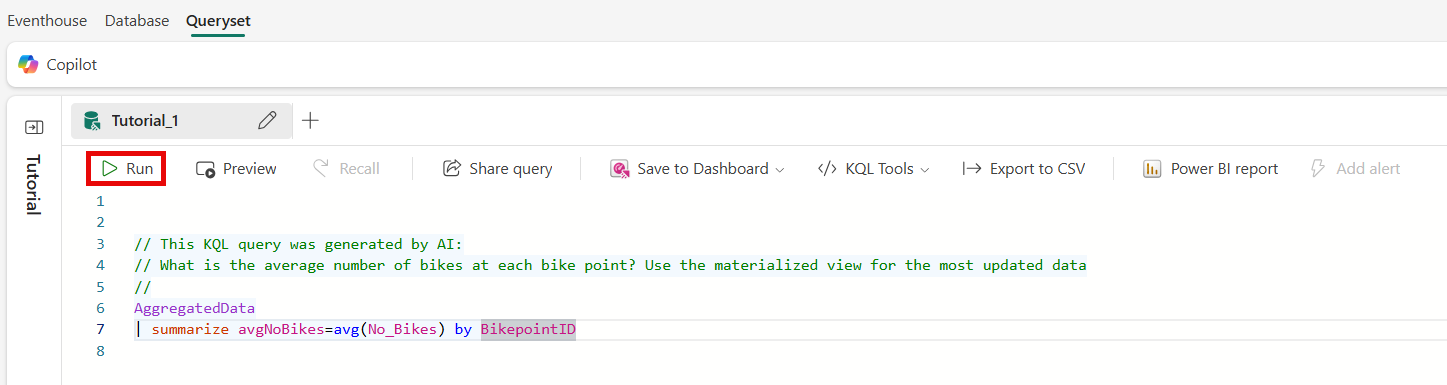This screenshot has width=1447, height=385.
Task: Run the KQL query
Action: pyautogui.click(x=126, y=169)
